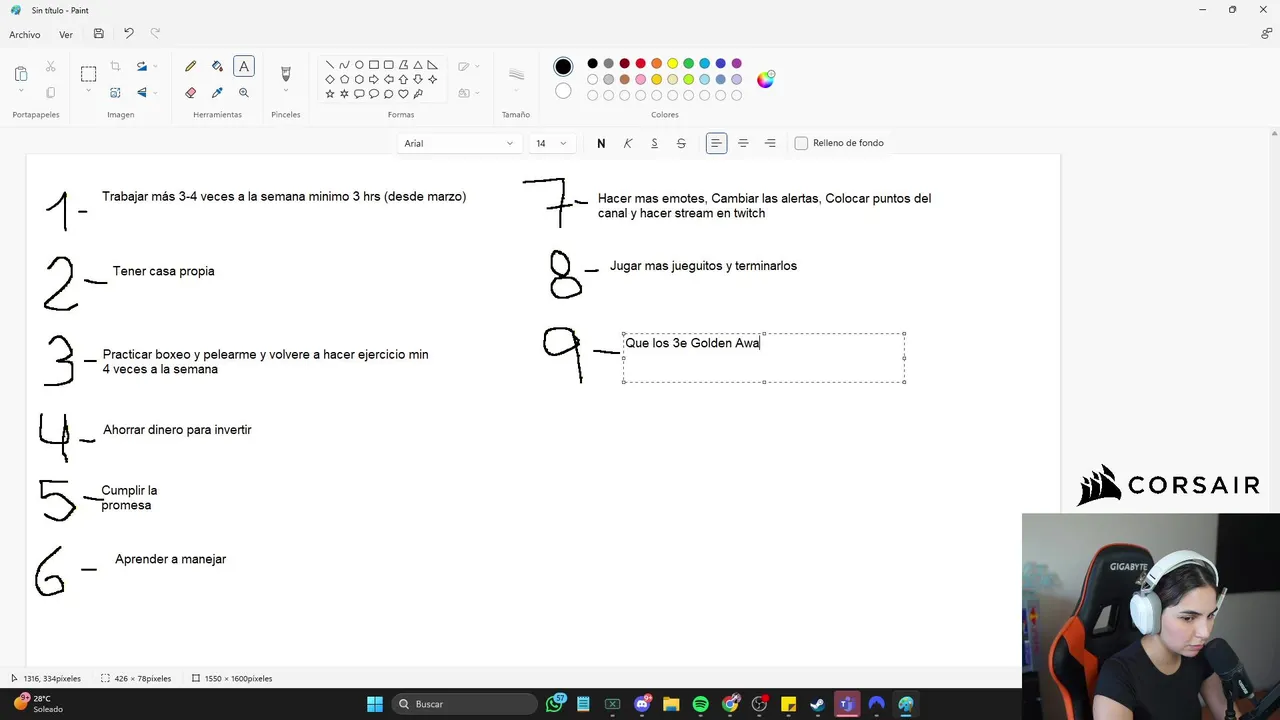Screen dimensions: 1280x720
Task: Select the Fill bucket tool
Action: coord(217,67)
